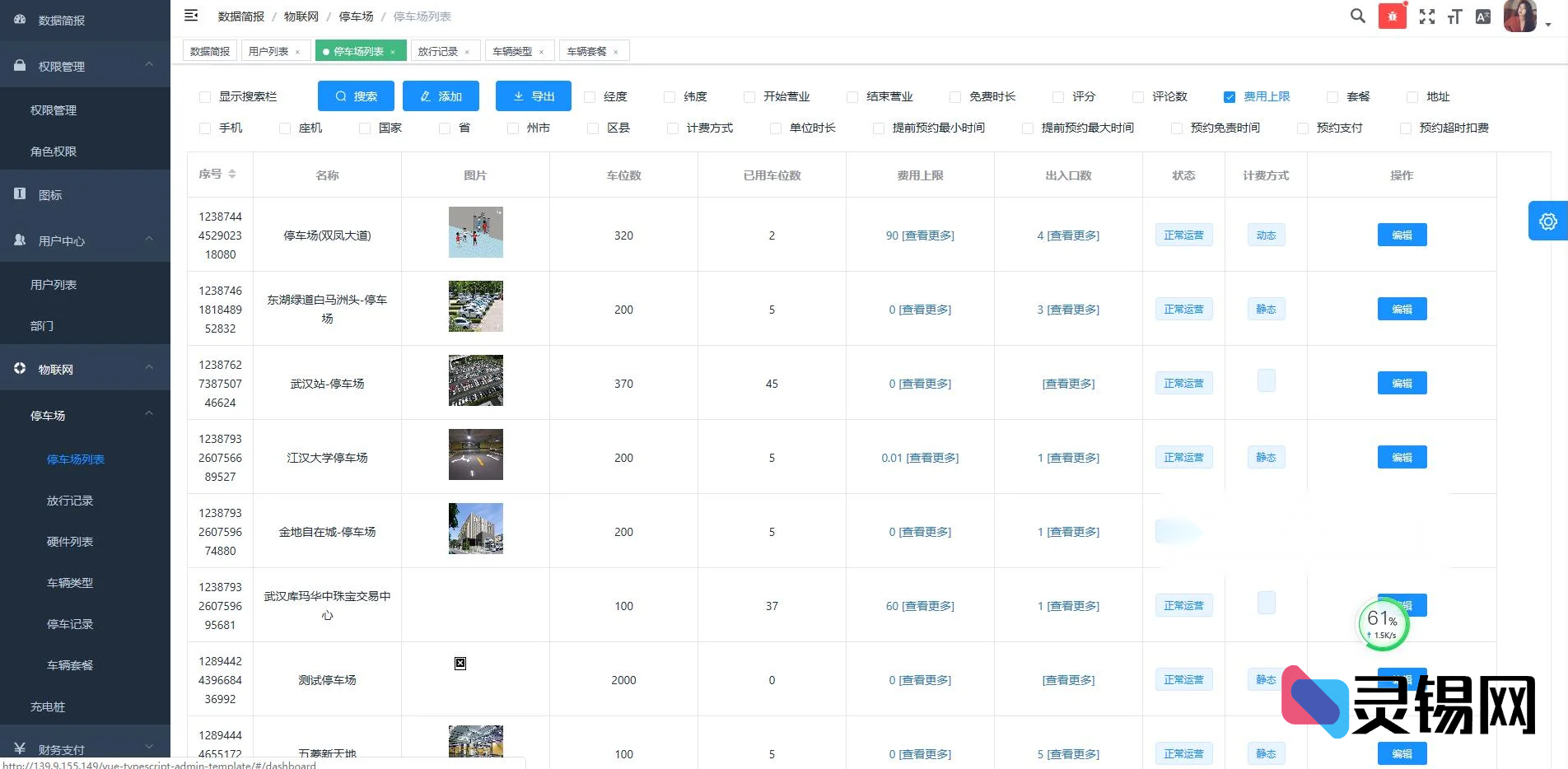Open the 车辆类型 tab
Image resolution: width=1568 pixels, height=769 pixels.
point(512,50)
